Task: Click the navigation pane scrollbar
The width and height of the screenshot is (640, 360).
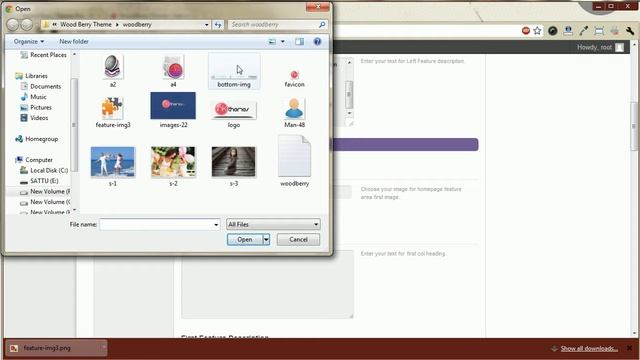Action: point(74,124)
